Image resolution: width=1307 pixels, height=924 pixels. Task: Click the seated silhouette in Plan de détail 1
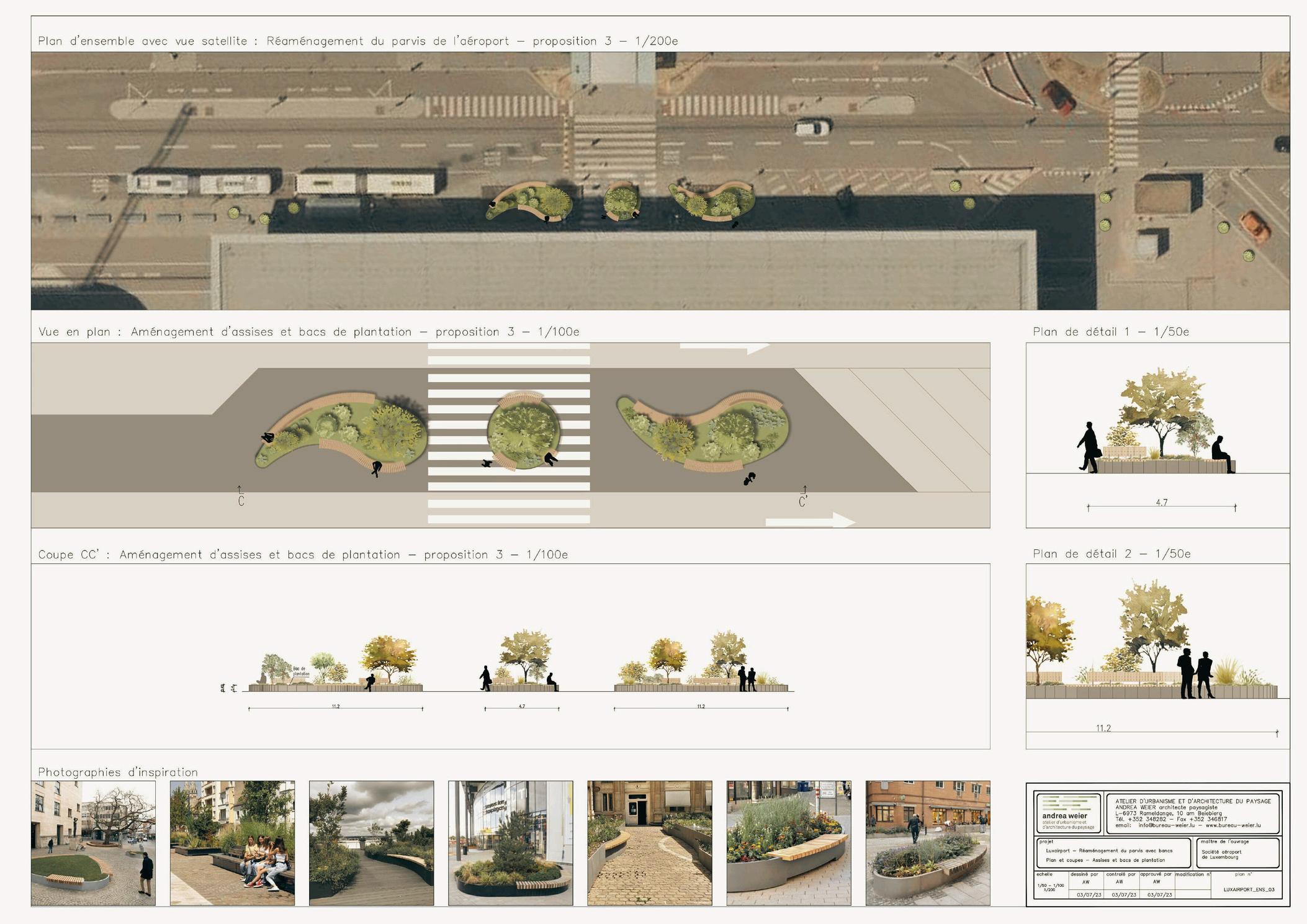1221,449
